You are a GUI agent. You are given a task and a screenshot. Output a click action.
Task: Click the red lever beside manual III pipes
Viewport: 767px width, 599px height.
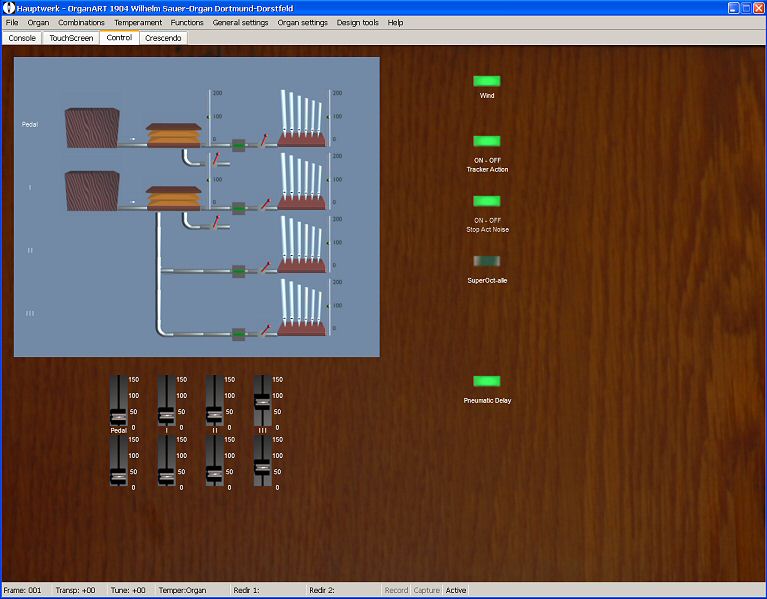(265, 330)
